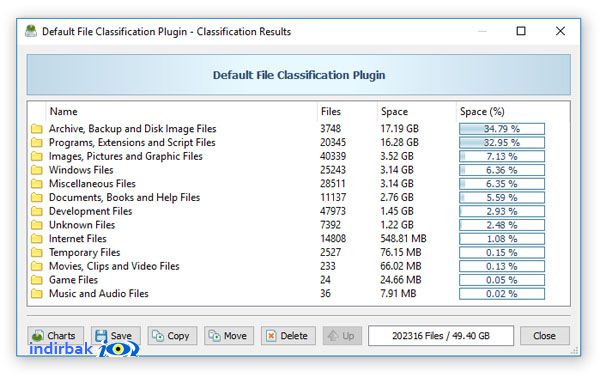This screenshot has height=377, width=600.
Task: Click folder icon next to Unknown Files
Action: pos(37,225)
